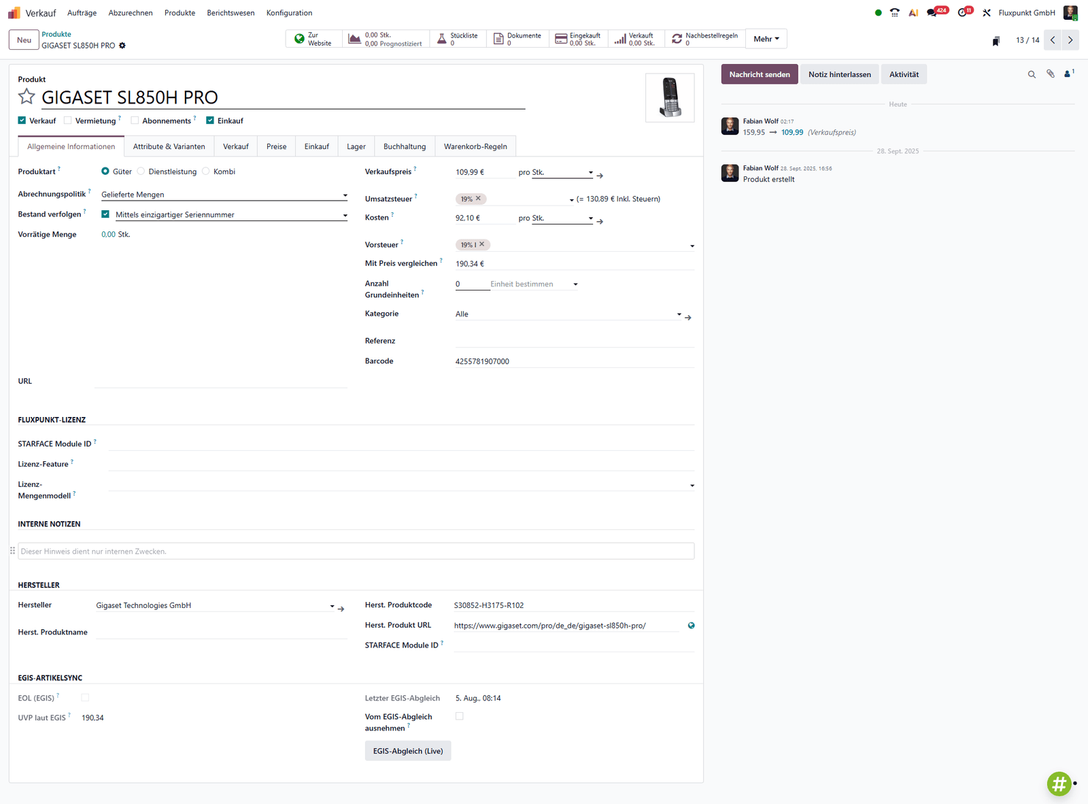Image resolution: width=1088 pixels, height=804 pixels.
Task: Switch to Warenkorb-Regeln tab
Action: tap(475, 146)
